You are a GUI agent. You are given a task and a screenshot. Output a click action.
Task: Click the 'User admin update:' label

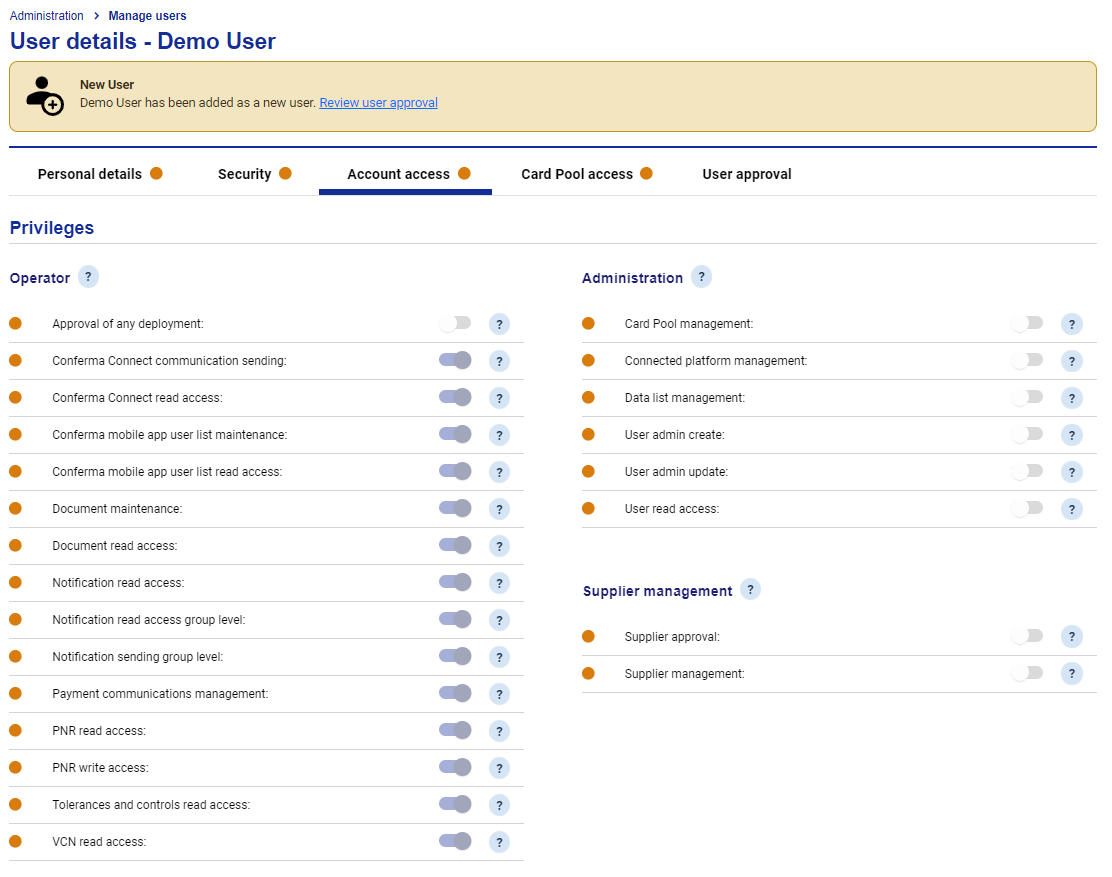pyautogui.click(x=676, y=472)
